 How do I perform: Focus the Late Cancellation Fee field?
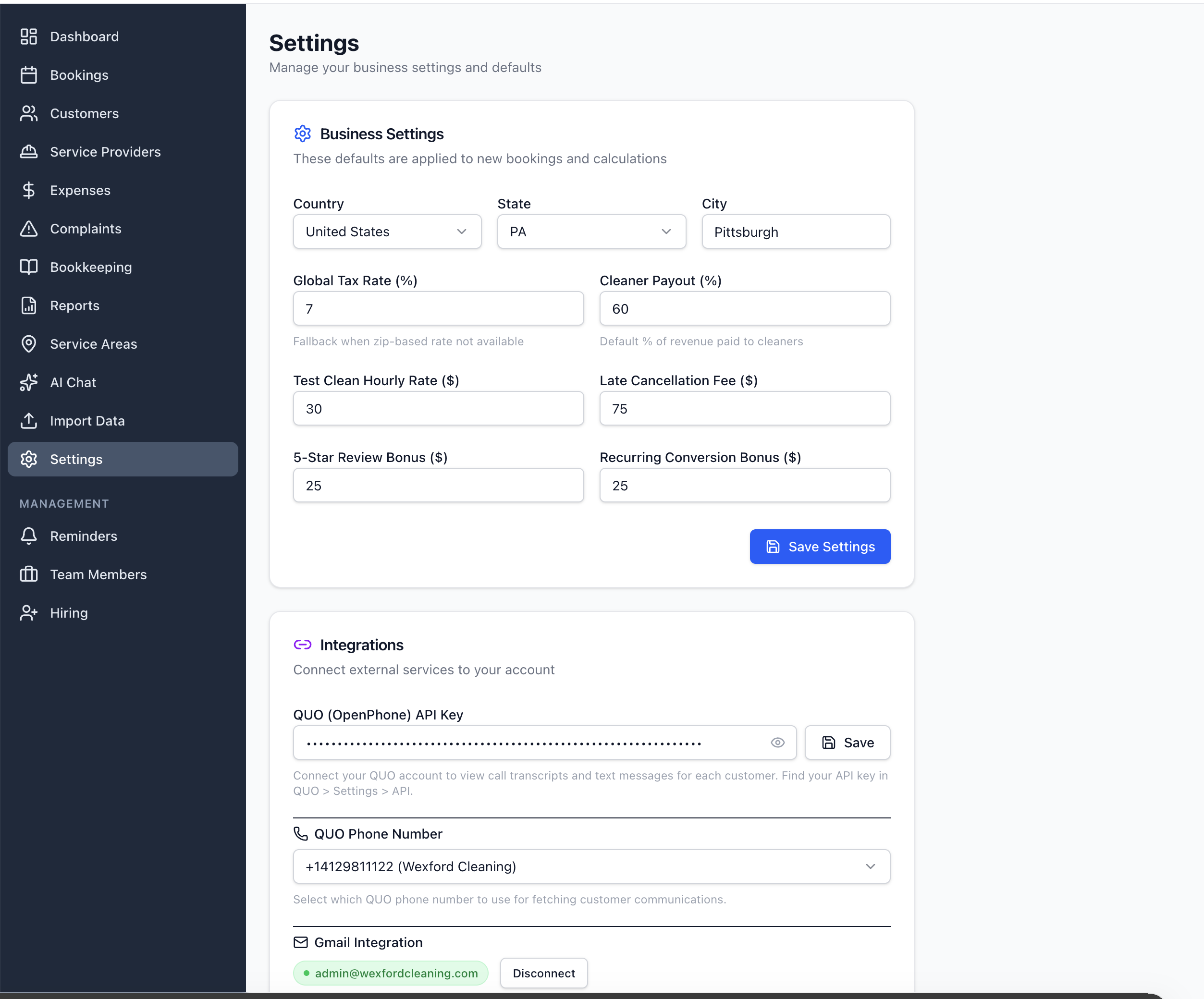(x=744, y=409)
